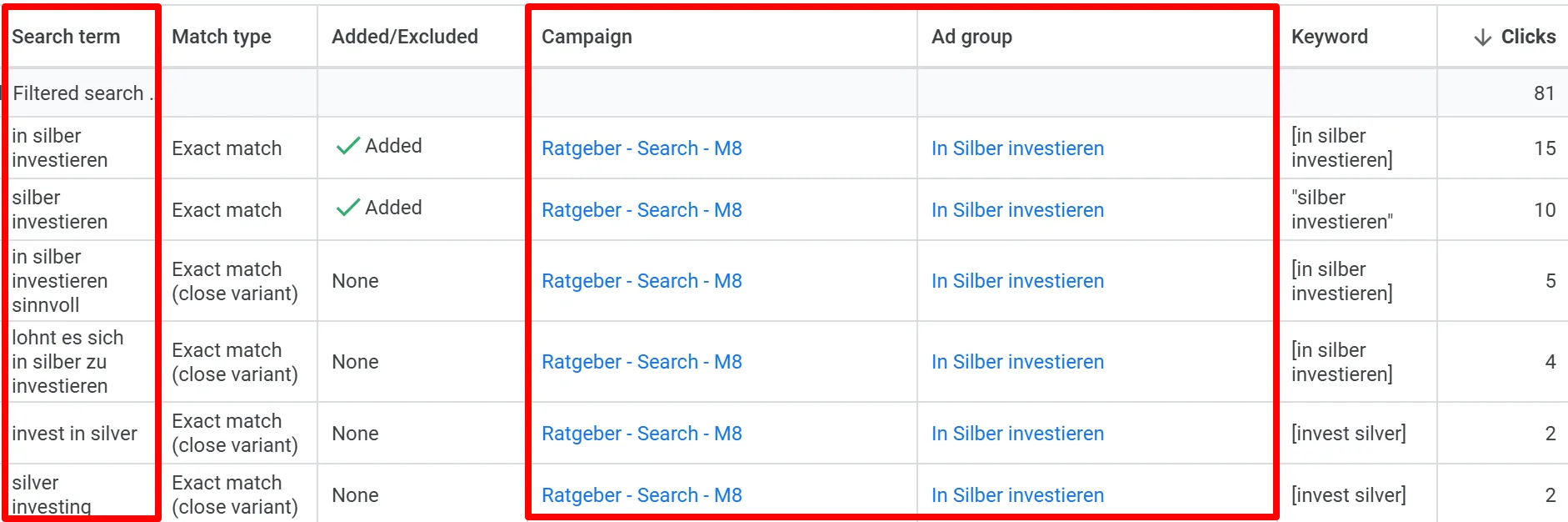Select the 'invest in silver' search term cell
Screen dimensions: 1568x522
[74, 434]
